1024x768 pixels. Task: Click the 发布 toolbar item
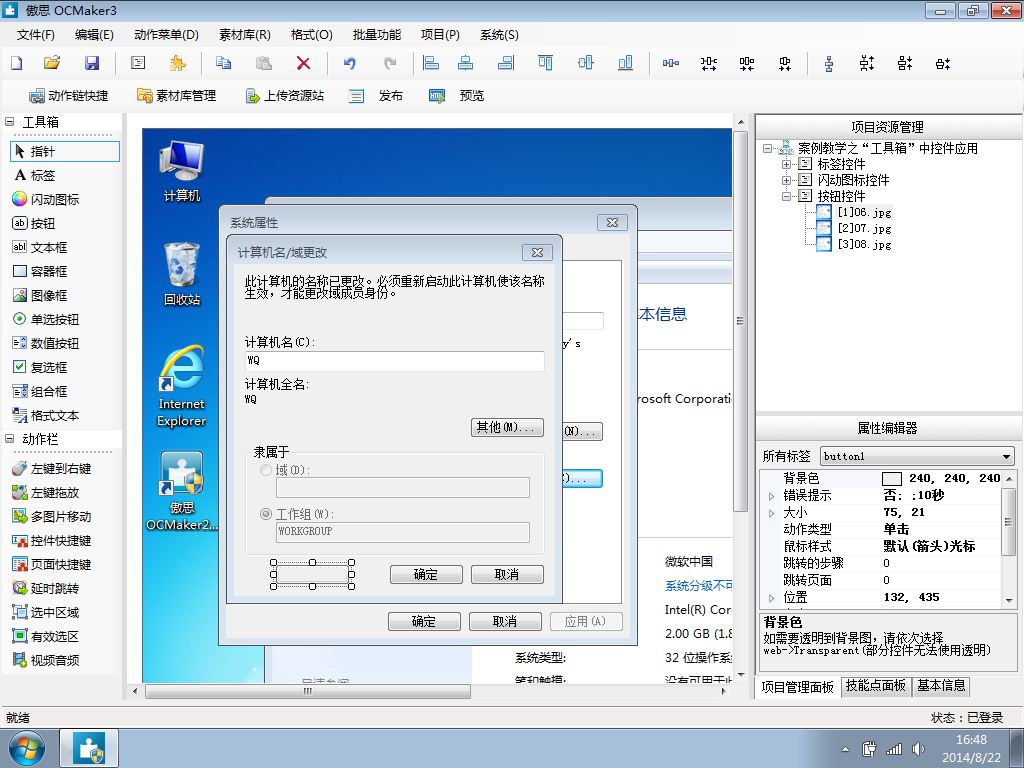(376, 96)
